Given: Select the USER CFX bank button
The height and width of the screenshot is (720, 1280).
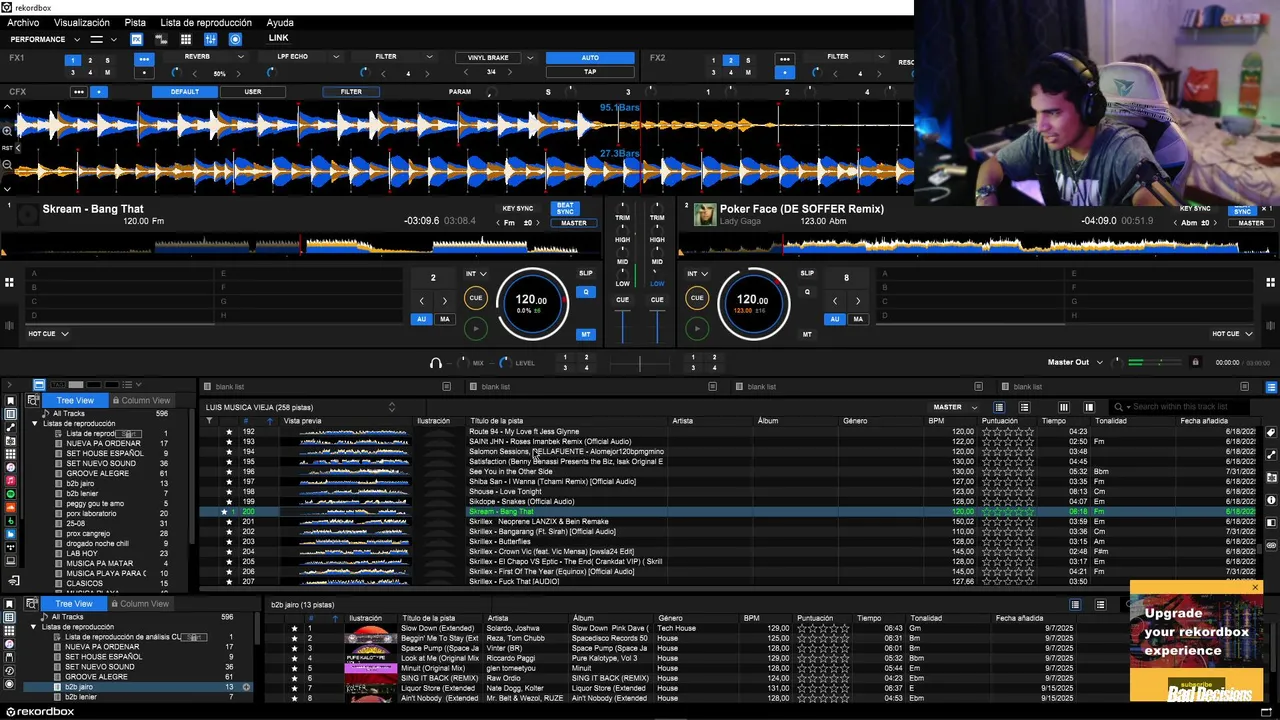Looking at the screenshot, I should (253, 92).
